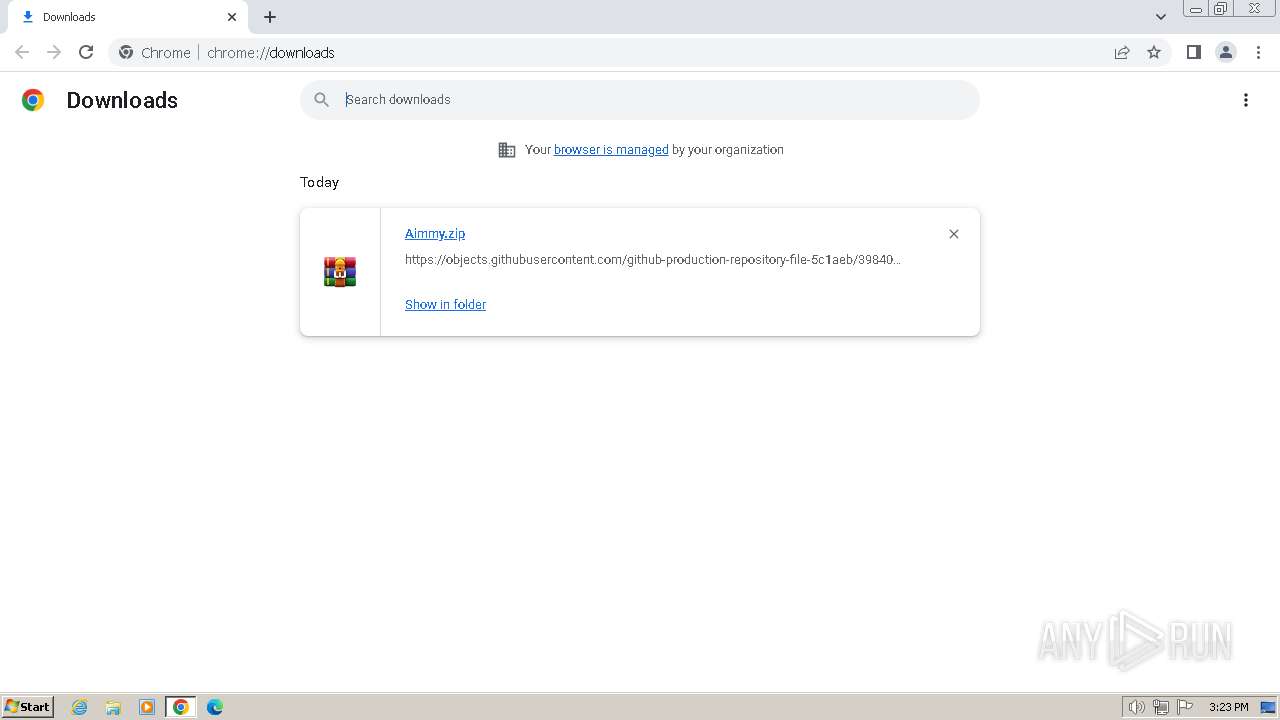The image size is (1280, 720).
Task: Bookmark this tab with the star icon
Action: [x=1154, y=52]
